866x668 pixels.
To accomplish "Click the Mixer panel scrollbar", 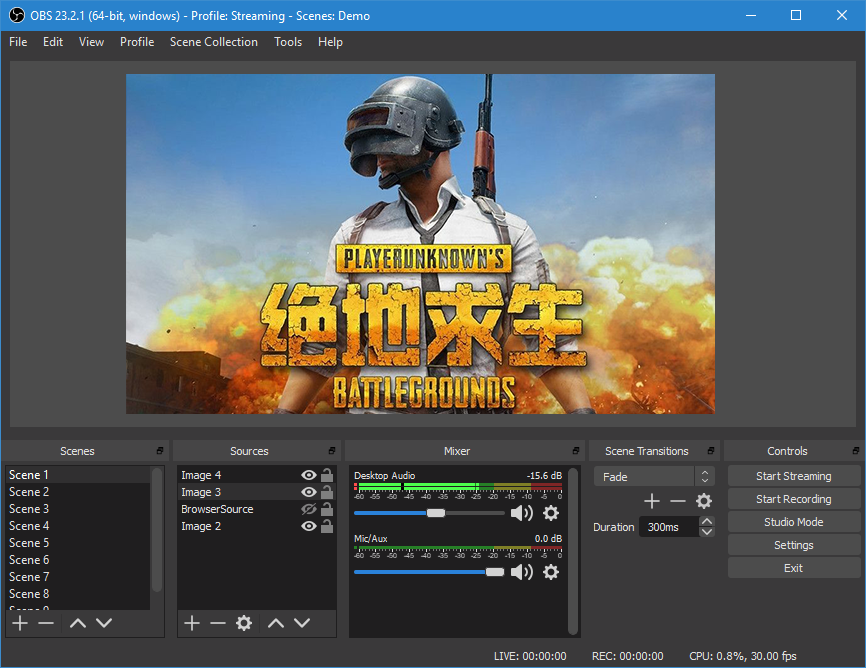I will click(x=573, y=551).
